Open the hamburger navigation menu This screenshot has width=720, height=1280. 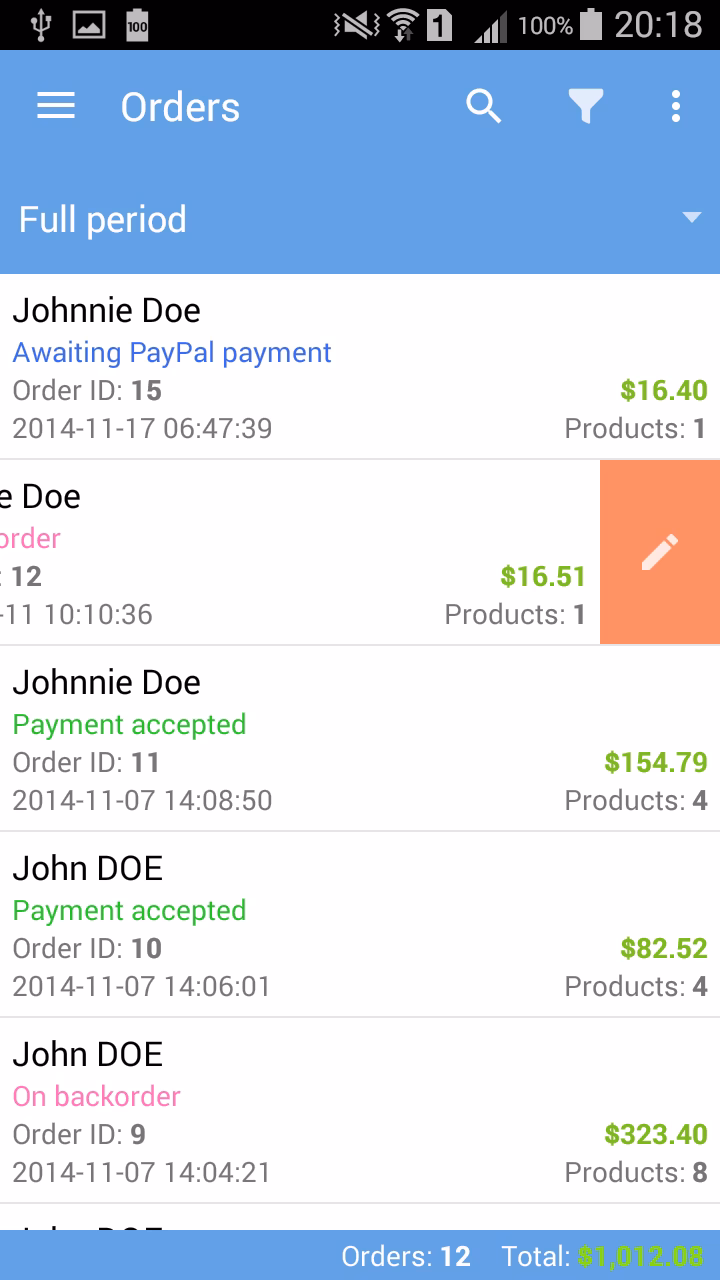click(x=56, y=106)
